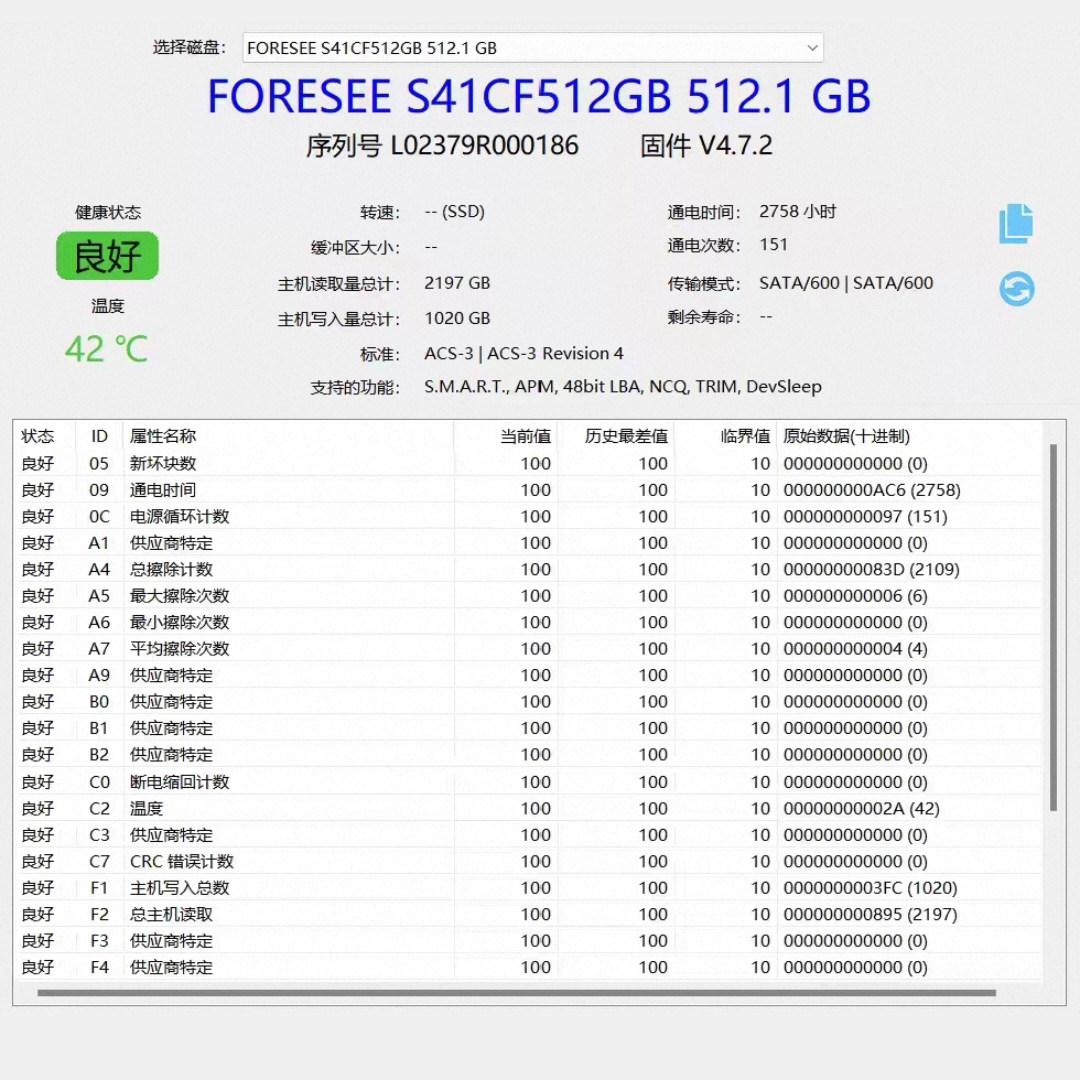This screenshot has width=1080, height=1080.
Task: Click the supported features S.M.A.R.T. list
Action: (x=623, y=386)
